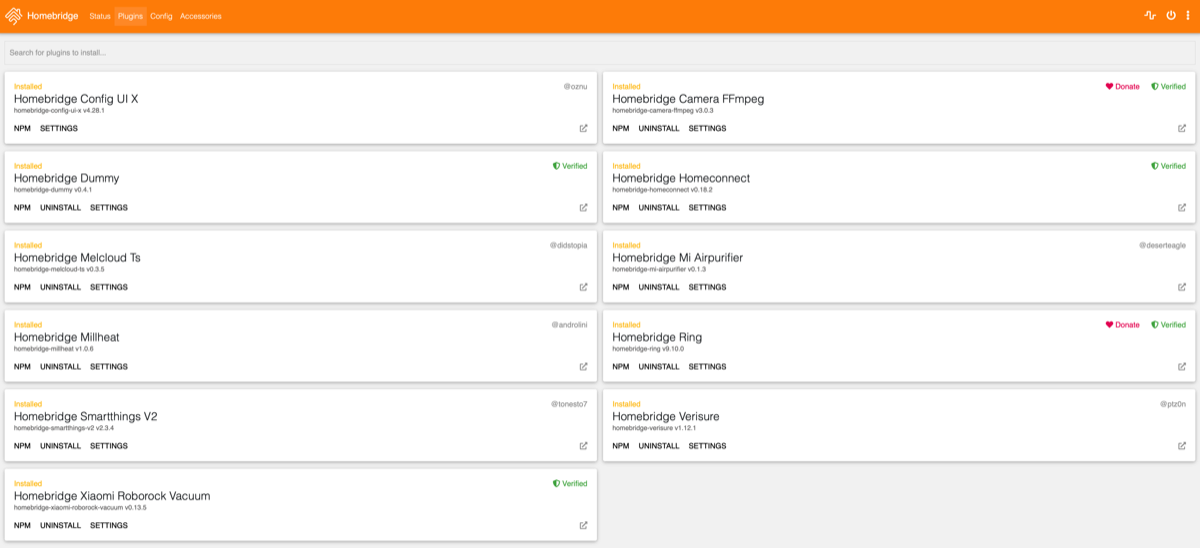Click author @androlini on Millheat card
Screen dimensions: 1200x548
coord(570,325)
